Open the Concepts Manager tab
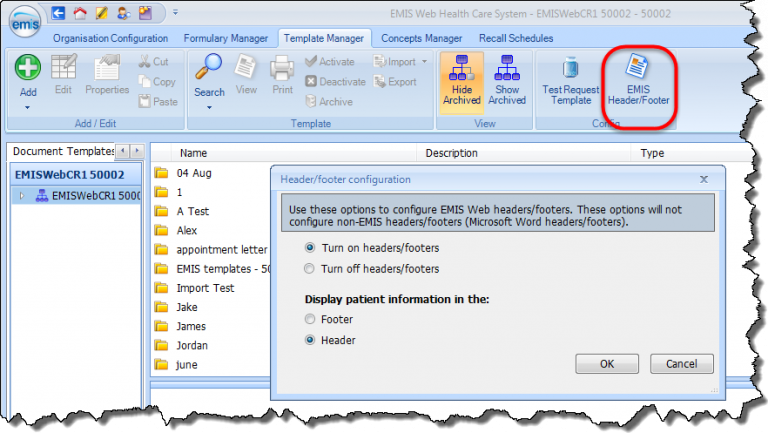768x433 pixels. pos(422,38)
